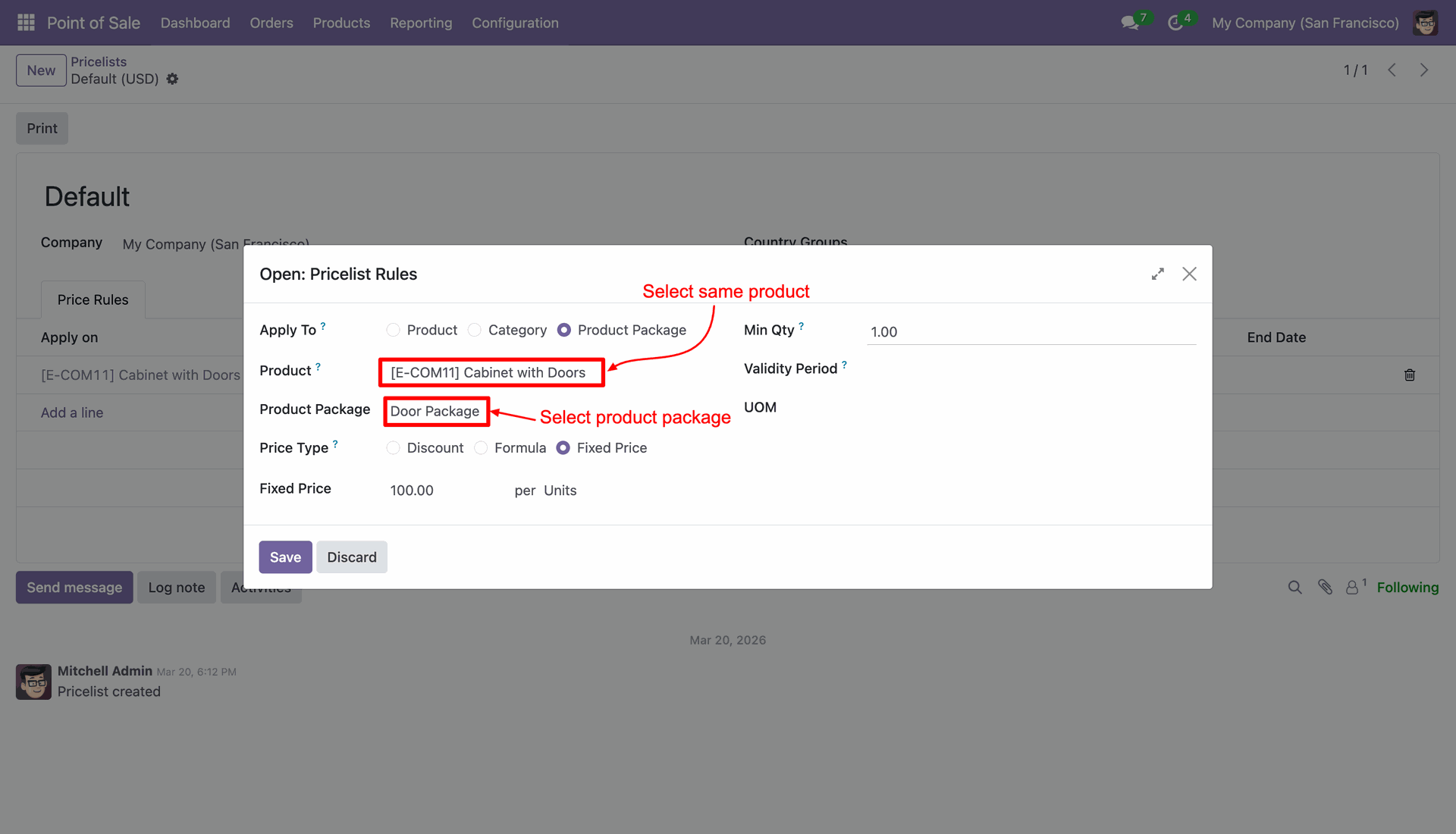Open the Reporting menu
1456x834 pixels.
click(421, 23)
